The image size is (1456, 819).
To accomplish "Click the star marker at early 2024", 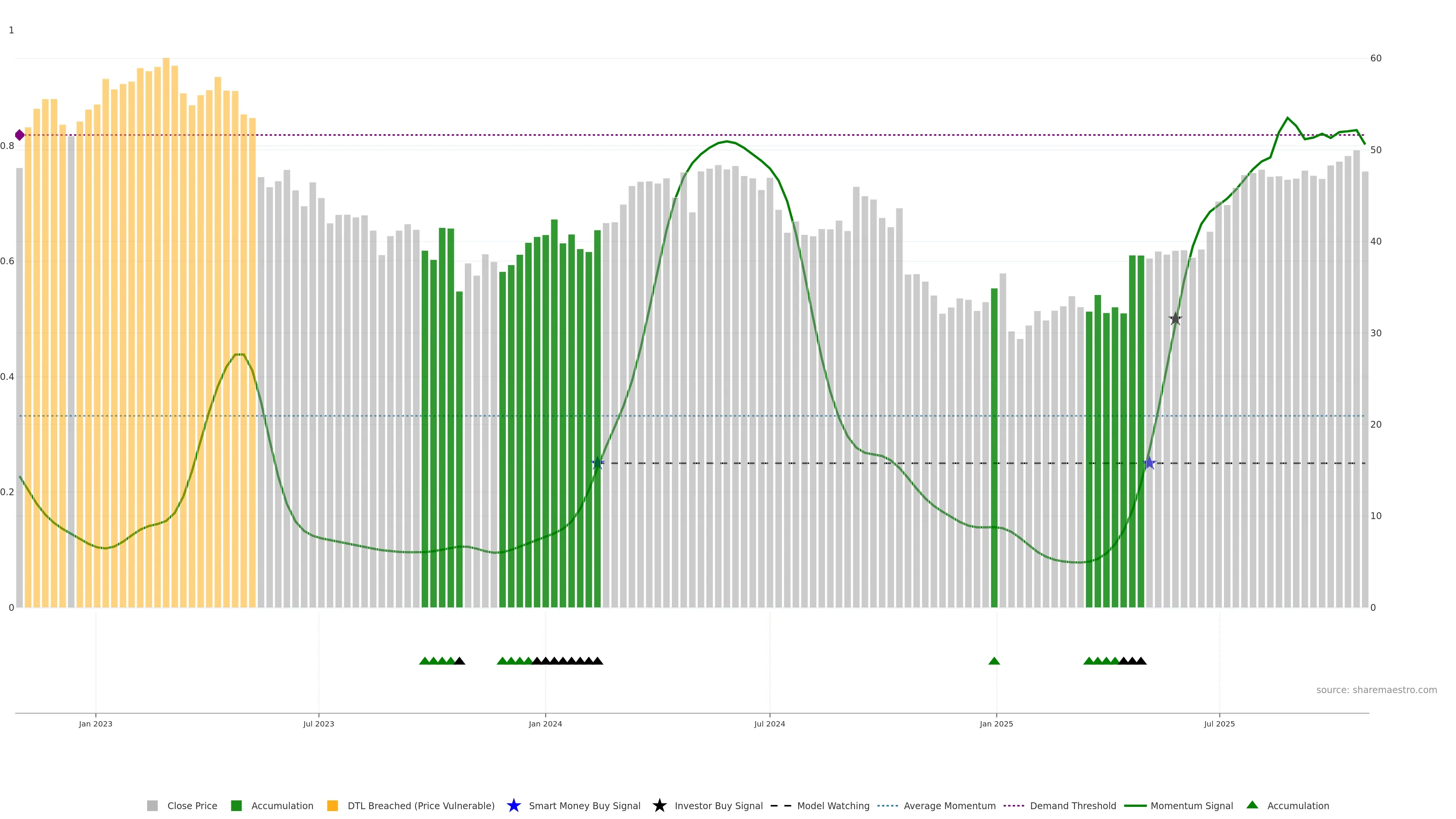I will [598, 463].
